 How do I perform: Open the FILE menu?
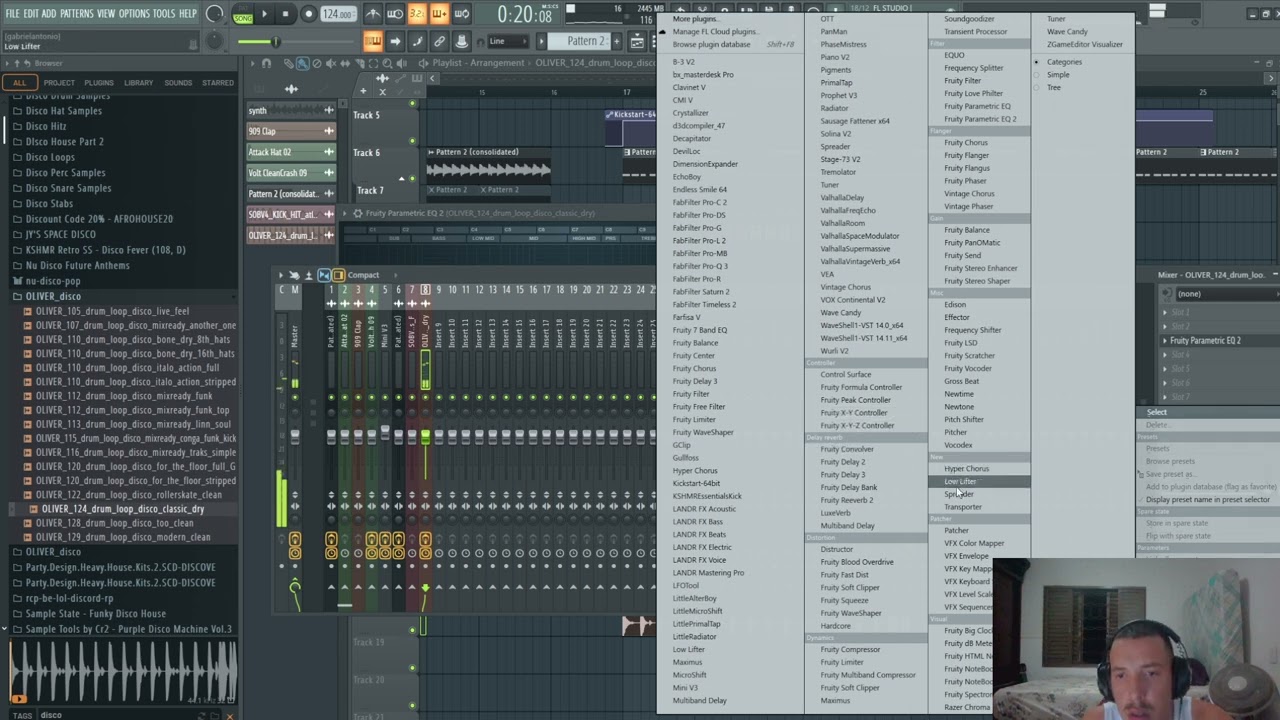pos(13,13)
